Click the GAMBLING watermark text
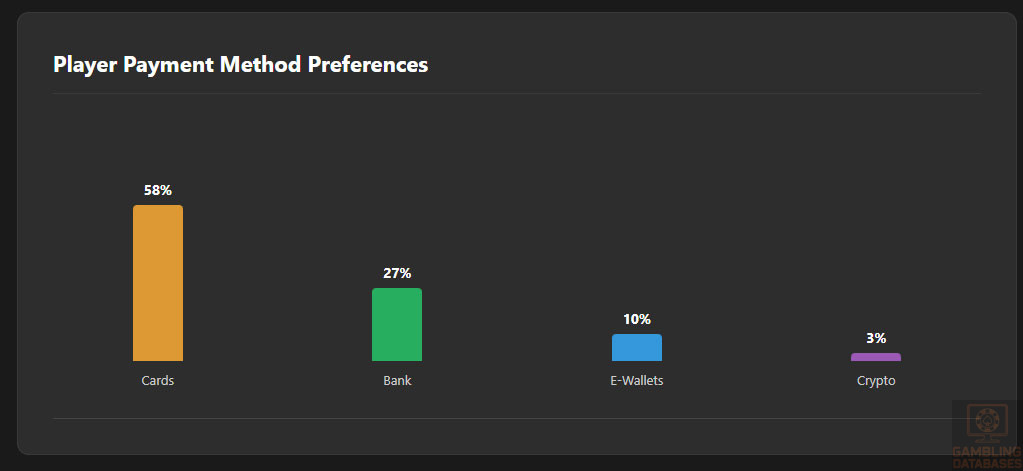 [x=988, y=453]
